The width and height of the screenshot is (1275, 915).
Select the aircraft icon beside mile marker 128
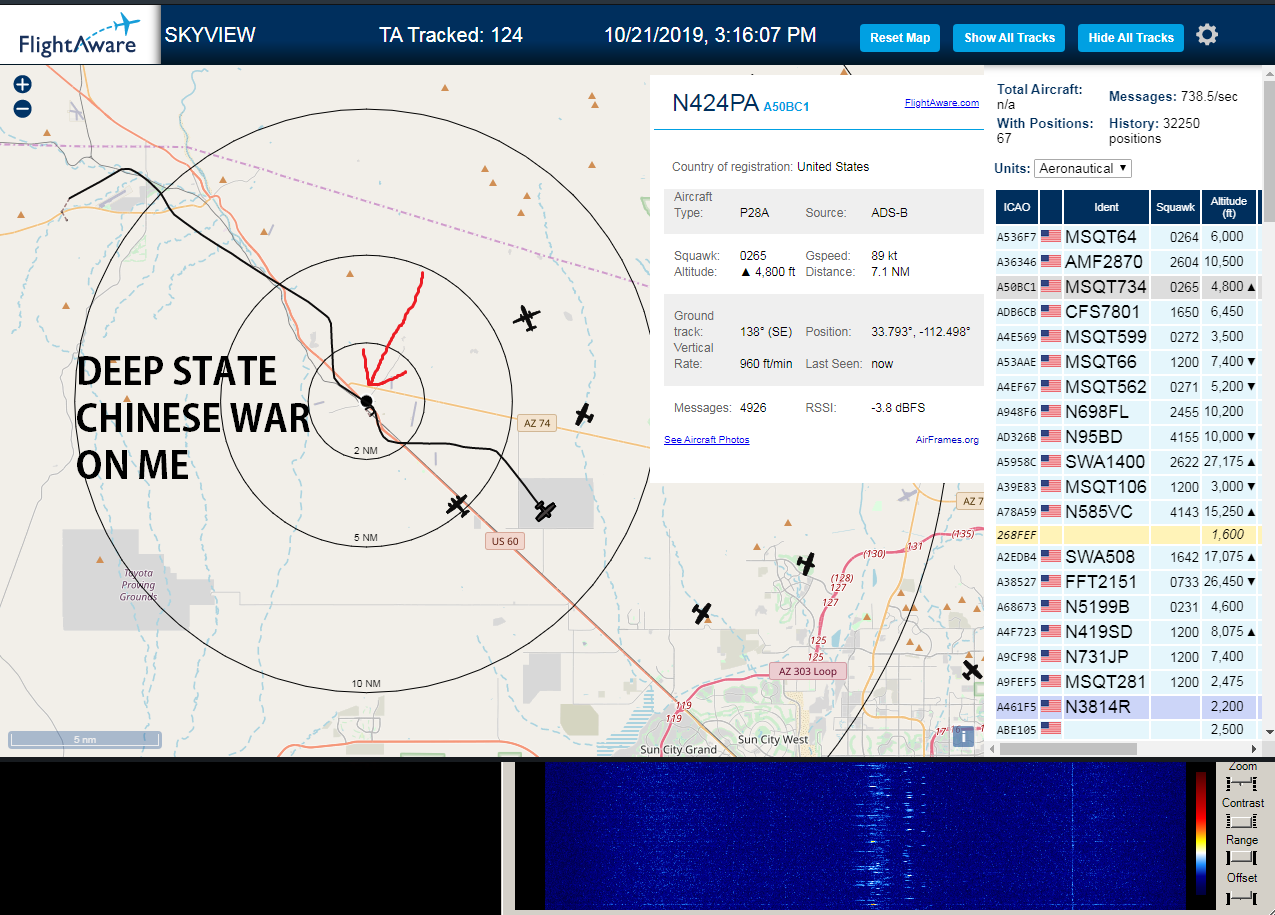coord(806,564)
